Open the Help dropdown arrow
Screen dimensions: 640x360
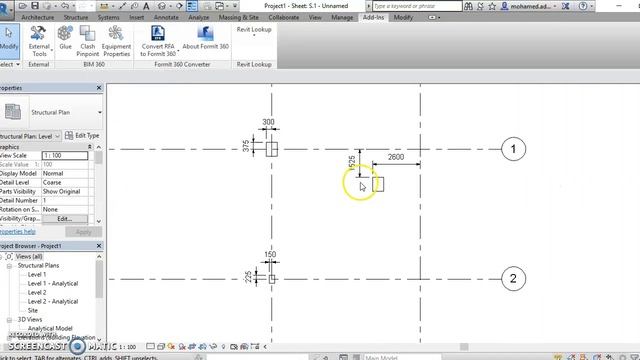click(592, 6)
